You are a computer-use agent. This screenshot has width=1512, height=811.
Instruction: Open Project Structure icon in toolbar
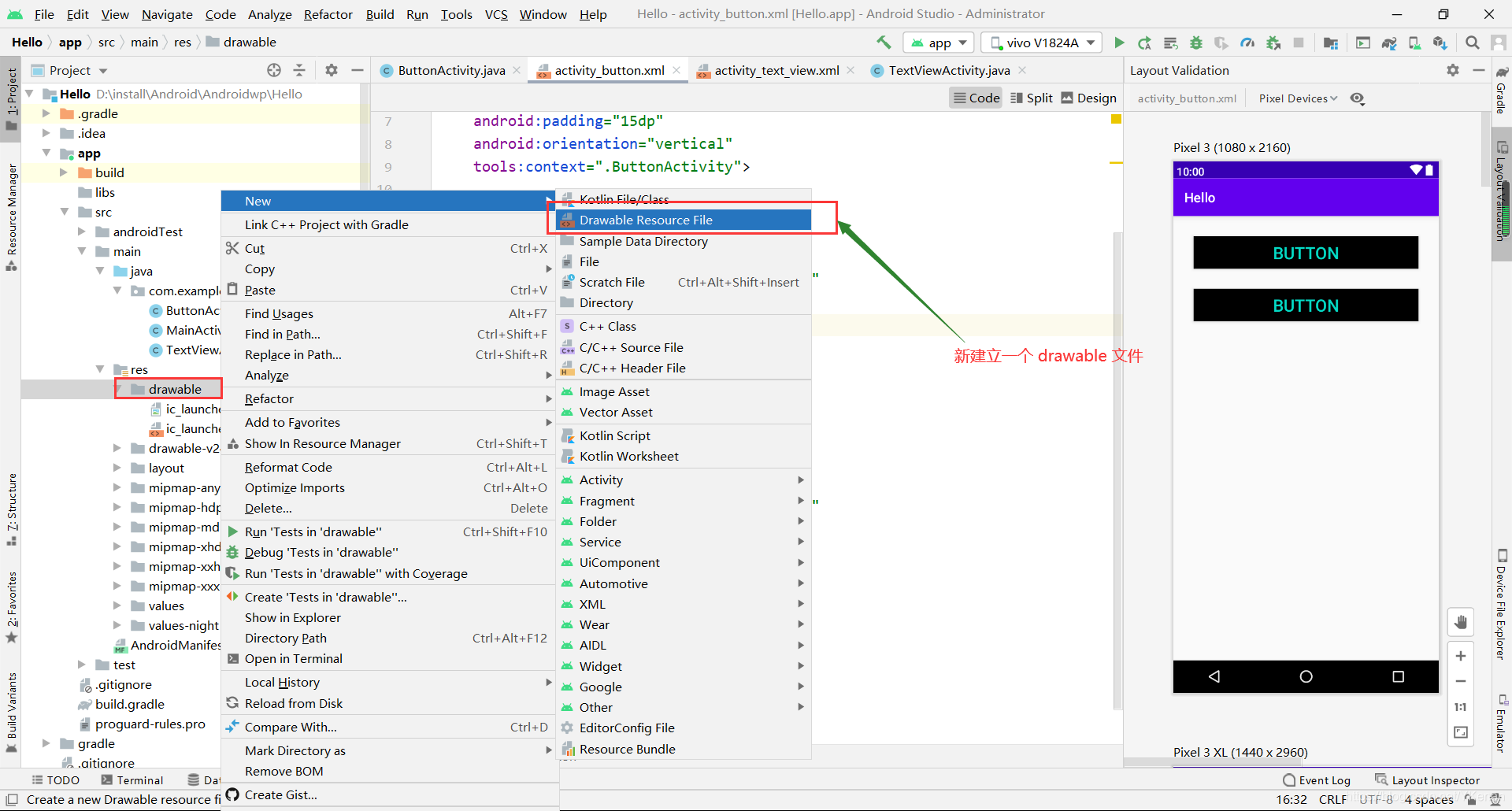click(1331, 43)
